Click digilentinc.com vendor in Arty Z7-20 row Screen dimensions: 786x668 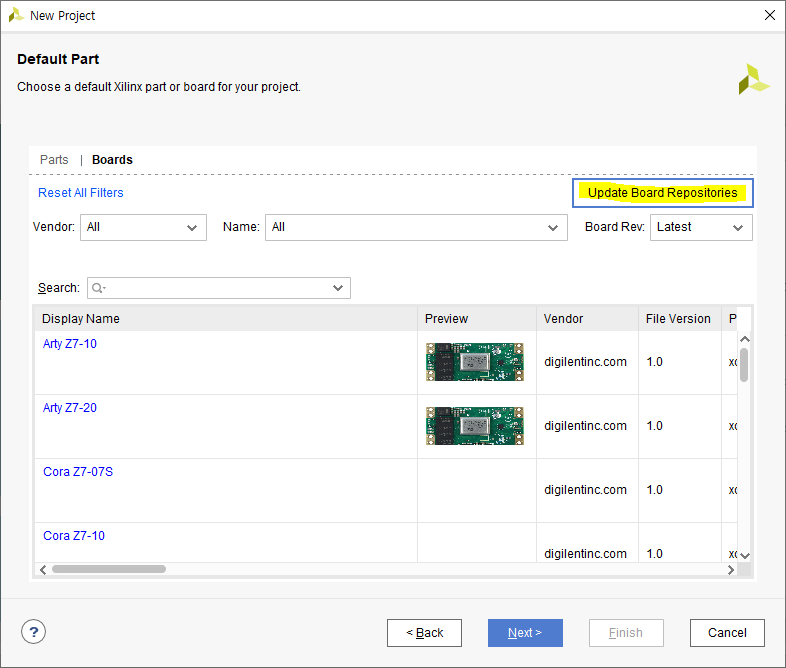(x=585, y=426)
